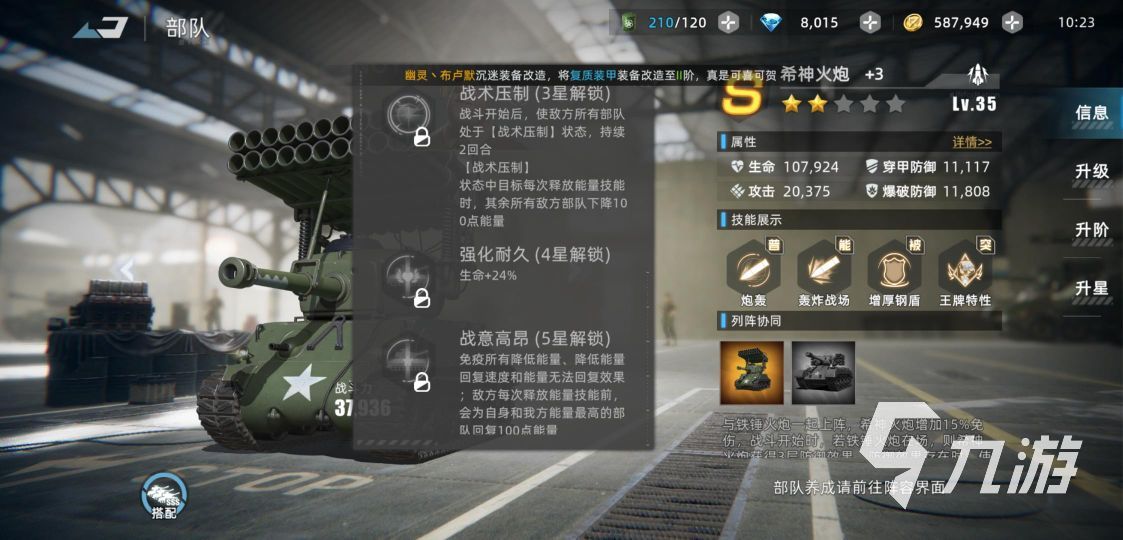Tap the back arrow icon beside 部队
The image size is (1123, 540).
tap(101, 27)
